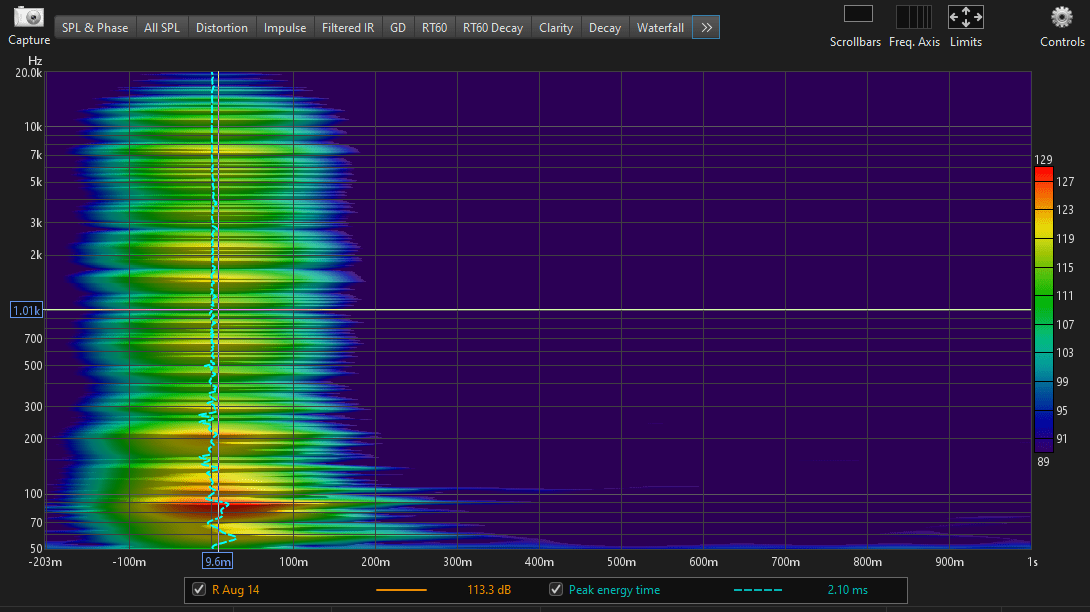Open the Impulse tab
Viewport: 1090px width, 612px height.
[285, 28]
